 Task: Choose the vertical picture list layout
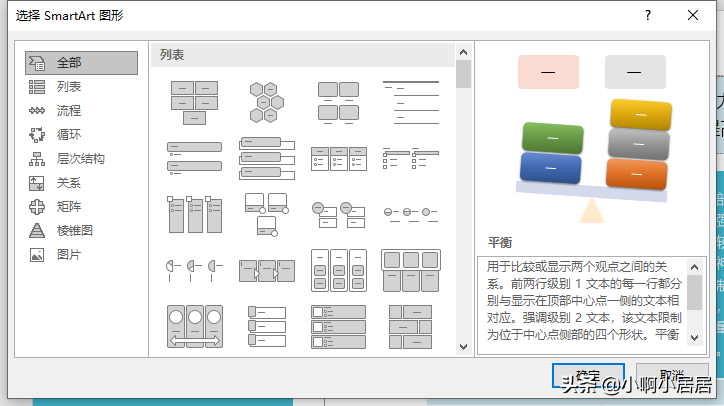pyautogui.click(x=338, y=326)
